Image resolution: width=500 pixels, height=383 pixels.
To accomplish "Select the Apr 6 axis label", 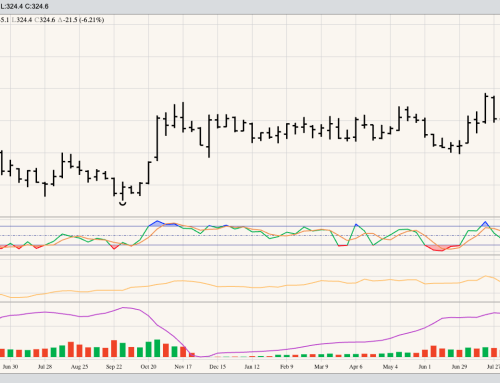I will pos(356,367).
